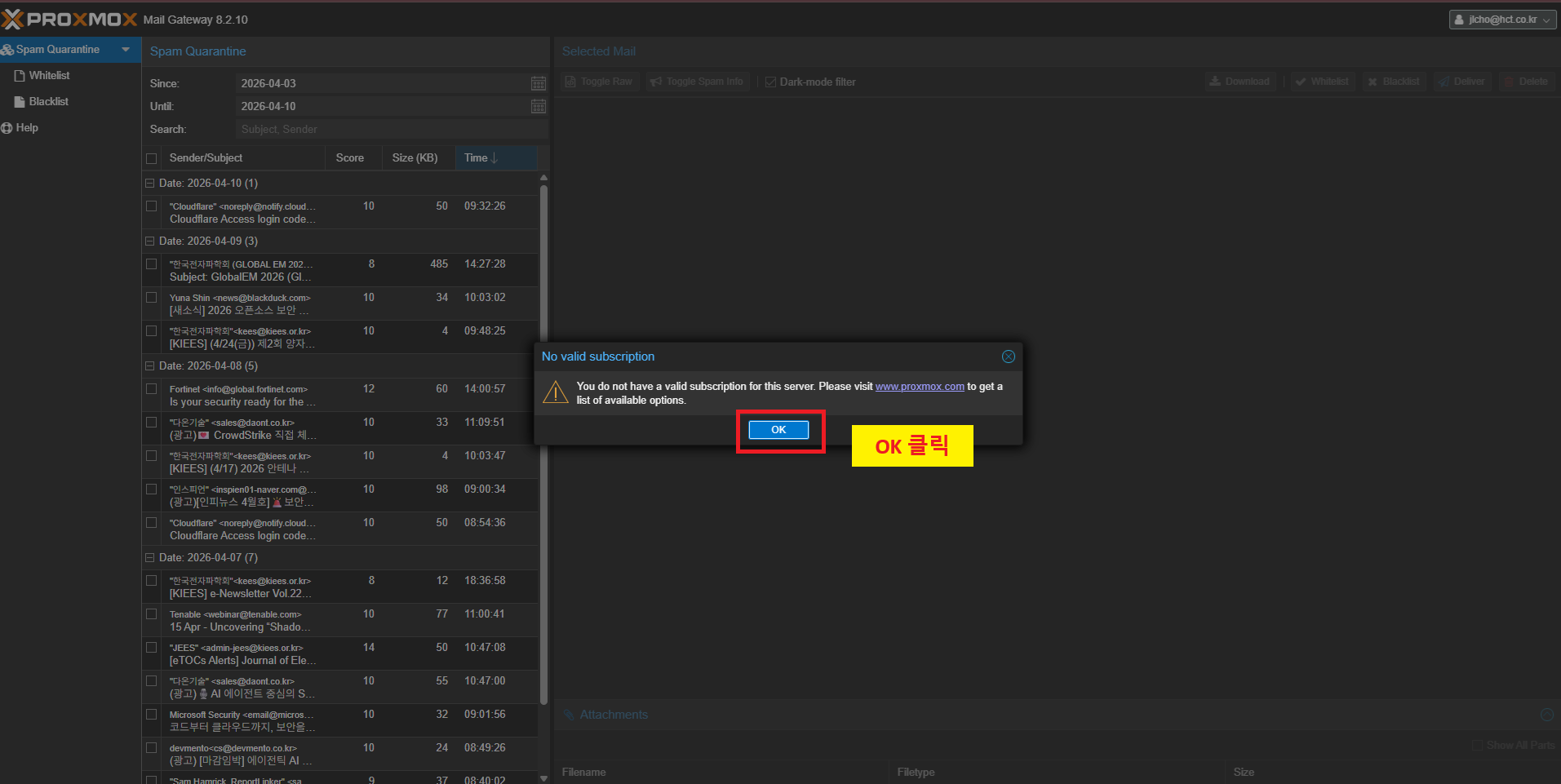The width and height of the screenshot is (1561, 784).
Task: Click the Whitelist file icon in sidebar
Action: click(x=20, y=76)
